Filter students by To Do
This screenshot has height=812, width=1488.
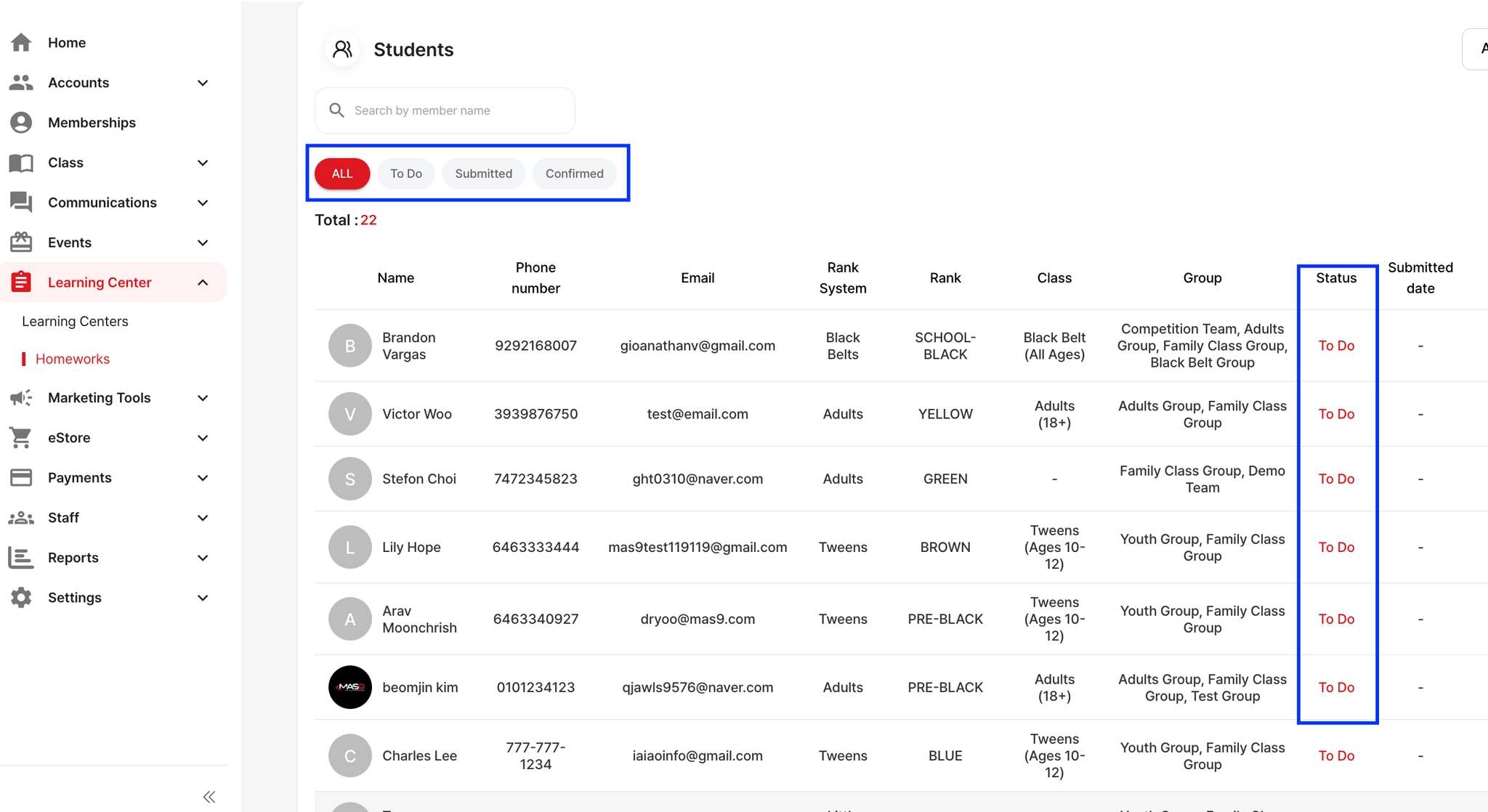(x=405, y=174)
